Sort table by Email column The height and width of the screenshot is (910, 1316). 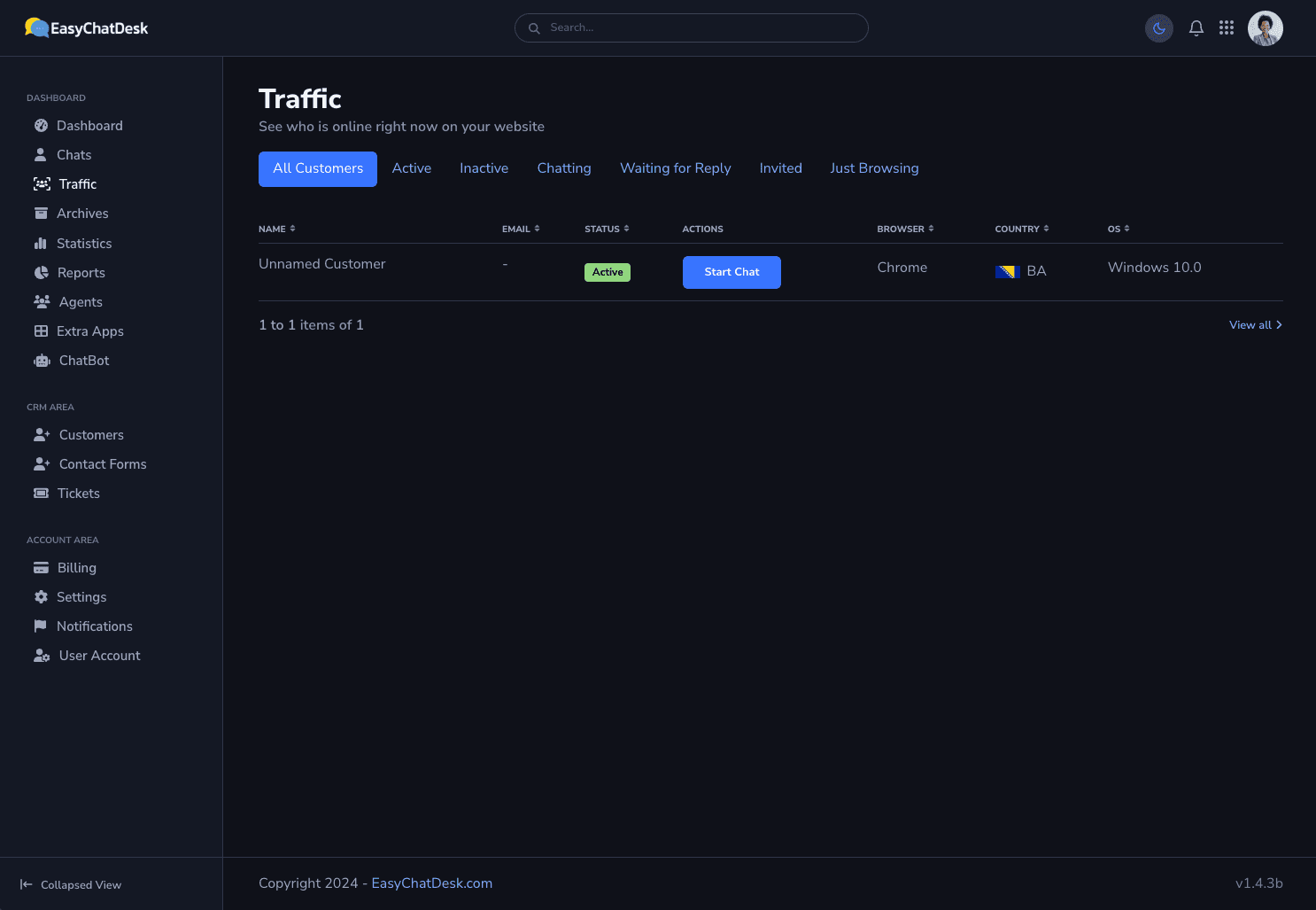click(x=521, y=229)
